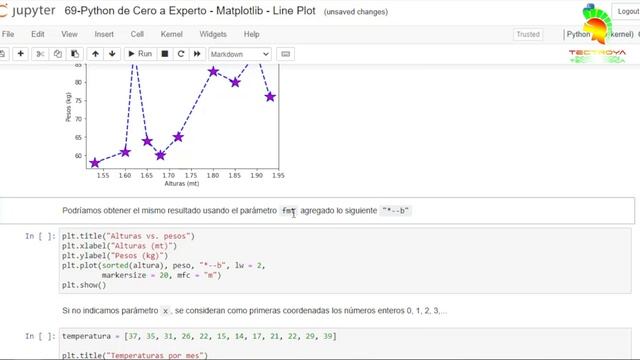The width and height of the screenshot is (640, 360).
Task: Click the Logout button
Action: (x=627, y=11)
